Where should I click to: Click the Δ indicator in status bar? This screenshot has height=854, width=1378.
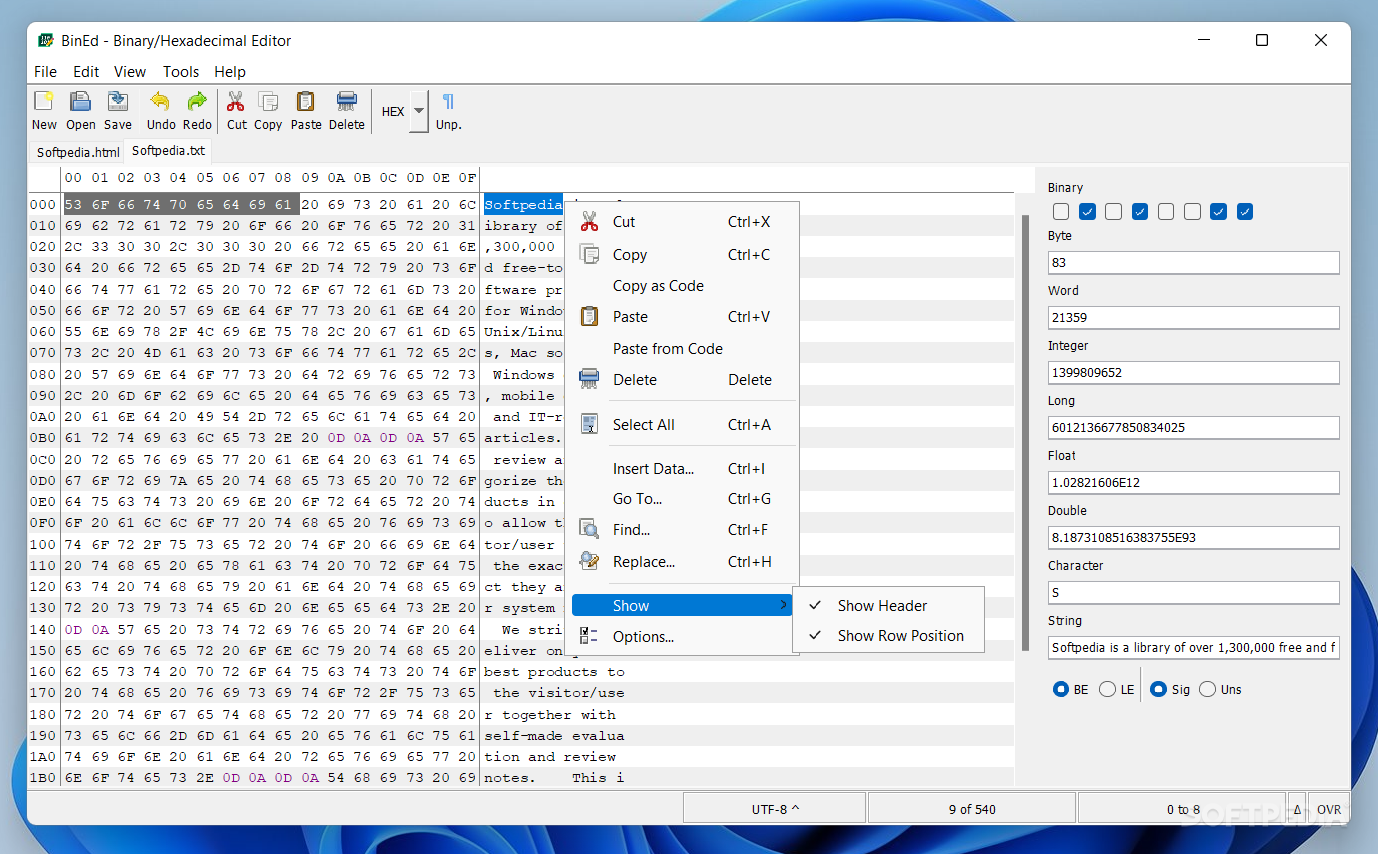[1297, 809]
